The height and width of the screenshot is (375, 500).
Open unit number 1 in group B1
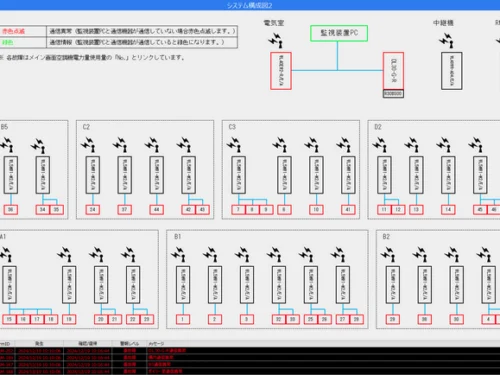pyautogui.click(x=183, y=319)
